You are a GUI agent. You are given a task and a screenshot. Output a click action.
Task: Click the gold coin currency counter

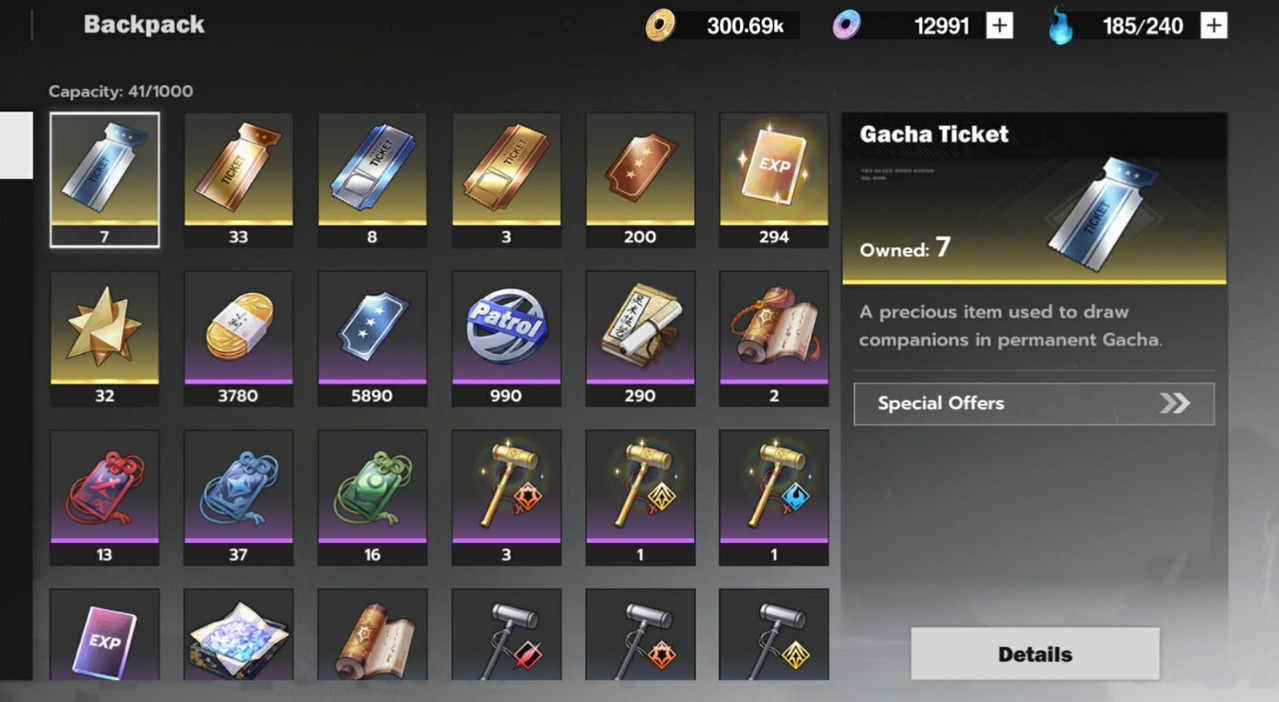[722, 26]
